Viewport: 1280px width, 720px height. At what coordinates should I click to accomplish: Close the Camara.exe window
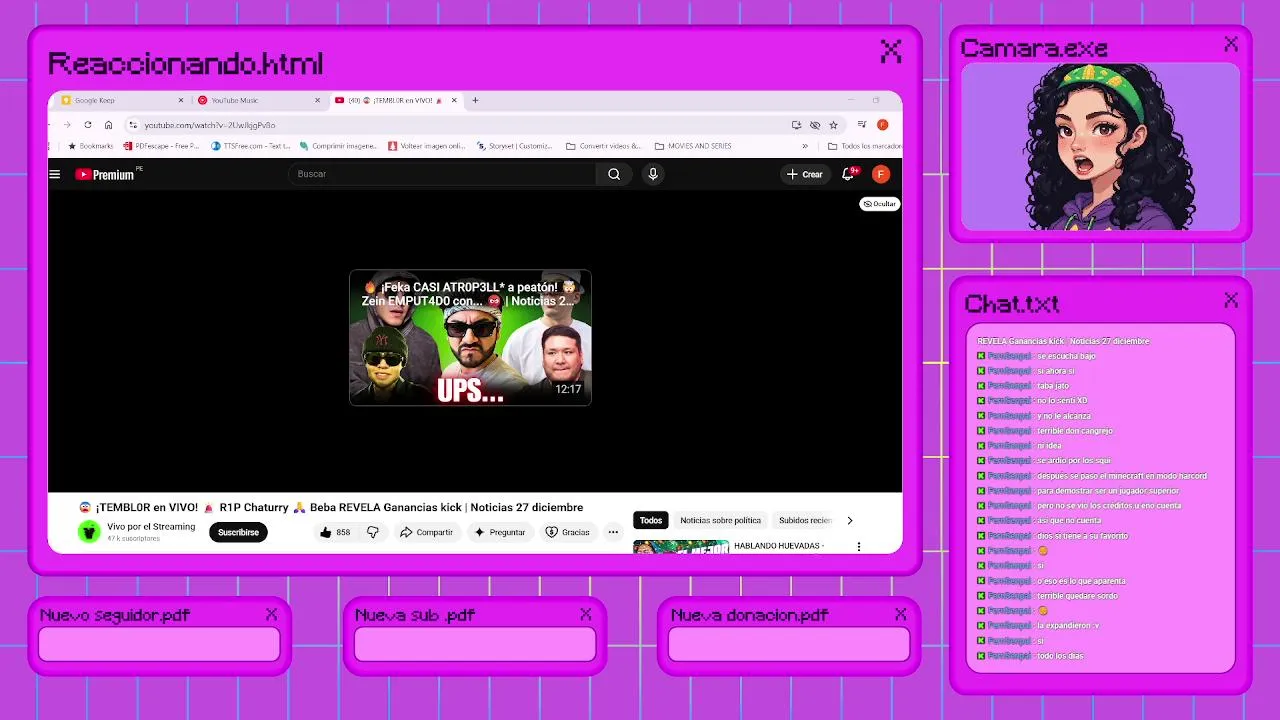pyautogui.click(x=1231, y=44)
